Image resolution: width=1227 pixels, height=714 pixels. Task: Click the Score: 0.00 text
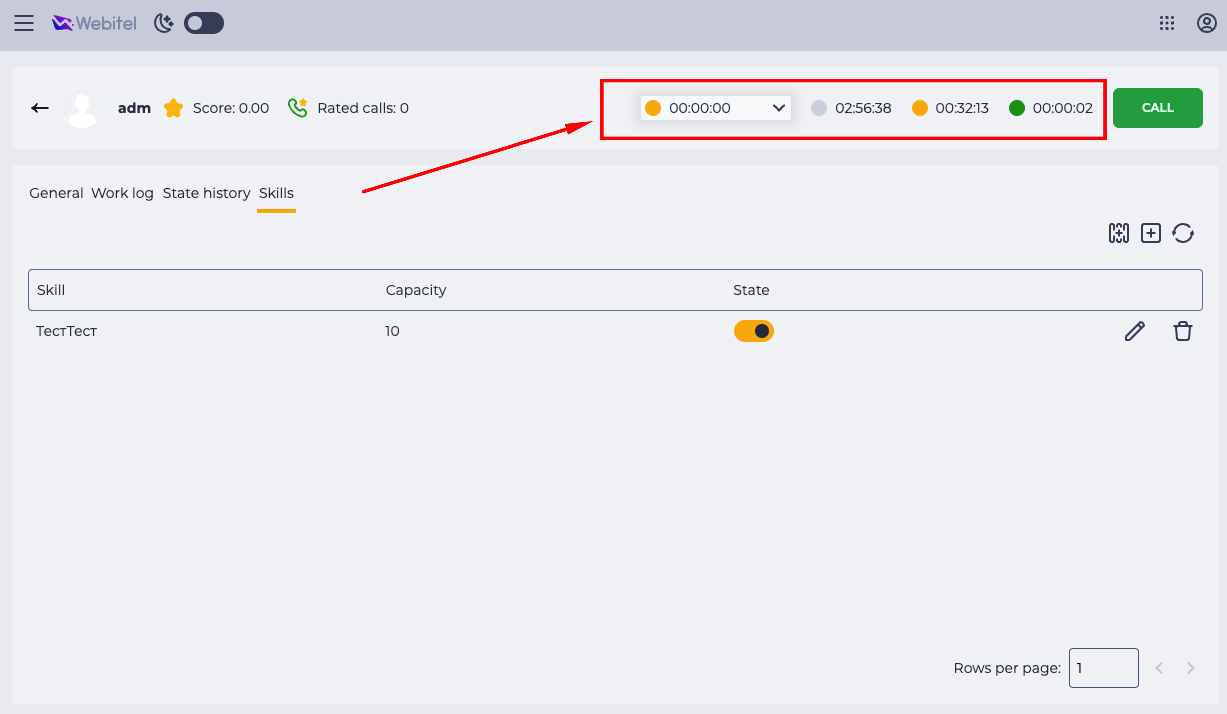231,108
